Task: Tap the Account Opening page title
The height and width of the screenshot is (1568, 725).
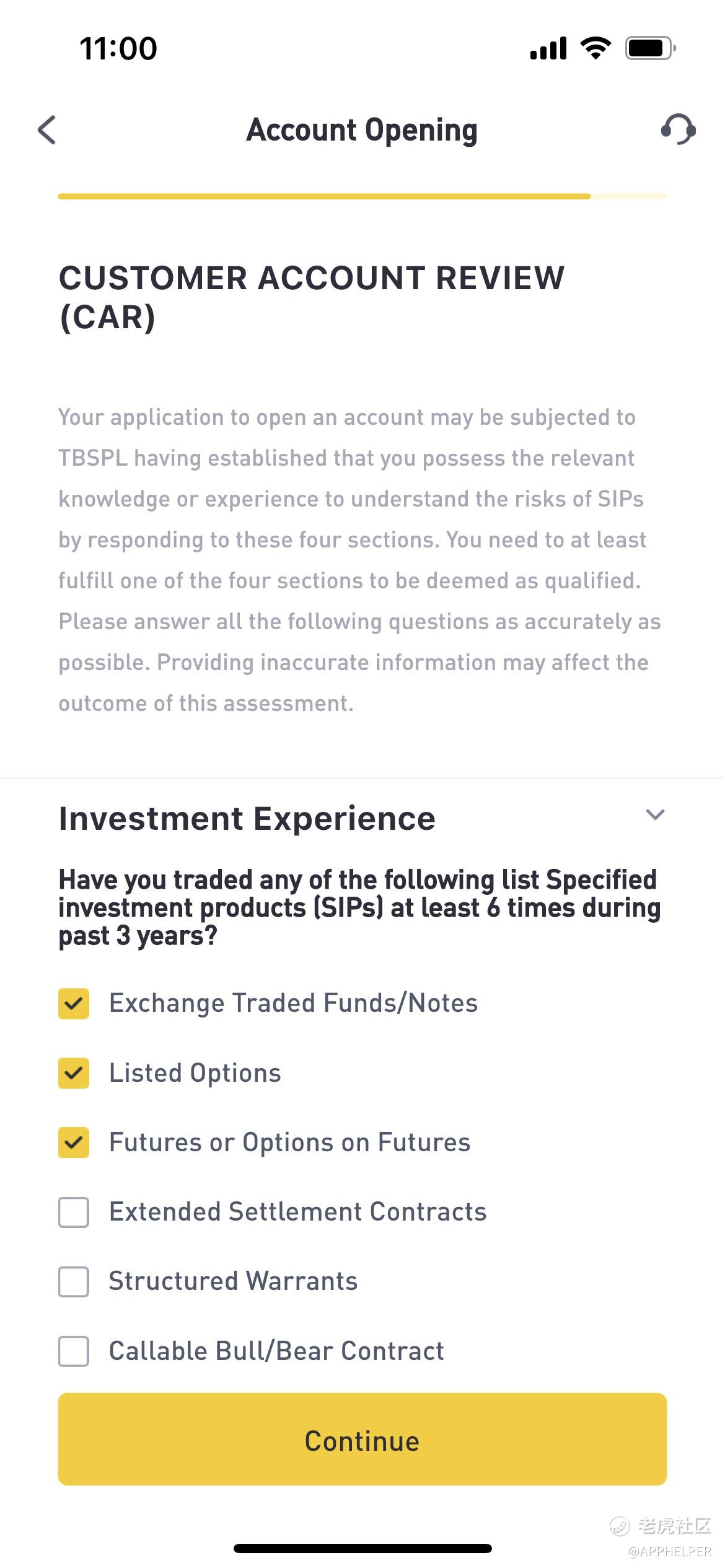Action: (362, 130)
